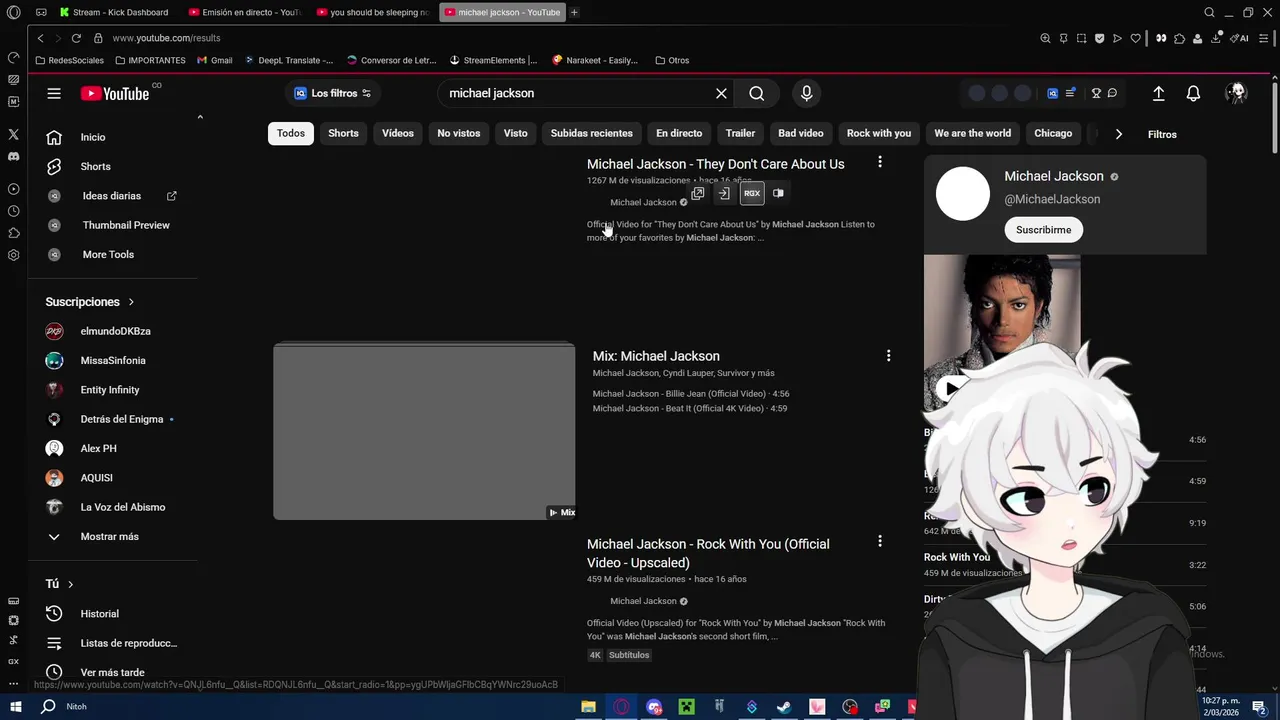Open the vidIQ trophy icon

coord(1096,93)
